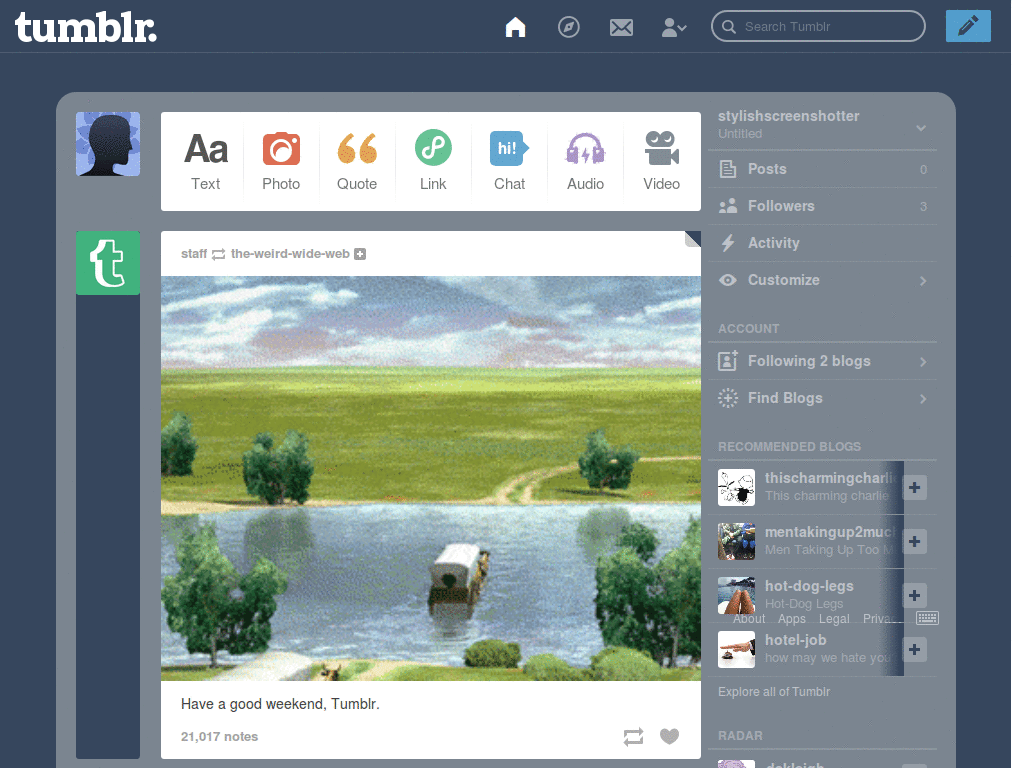Open Activity in the sidebar
The width and height of the screenshot is (1024, 768).
click(822, 243)
